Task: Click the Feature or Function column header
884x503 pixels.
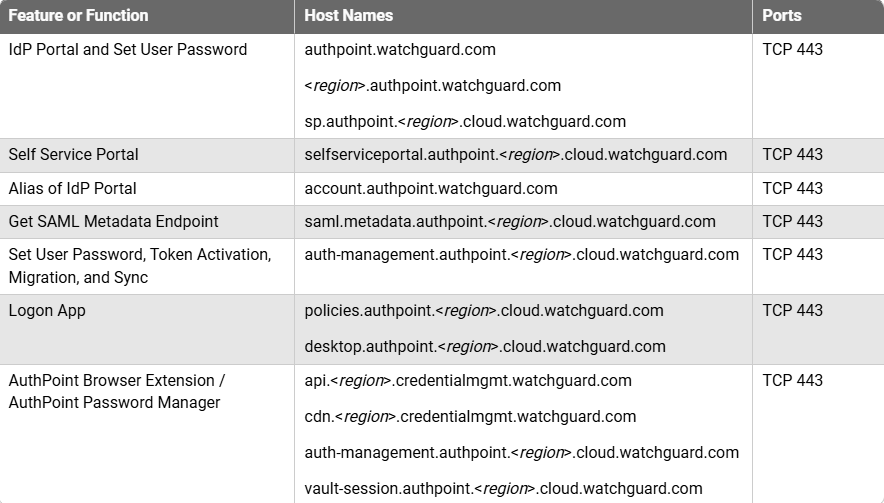Action: tap(78, 16)
